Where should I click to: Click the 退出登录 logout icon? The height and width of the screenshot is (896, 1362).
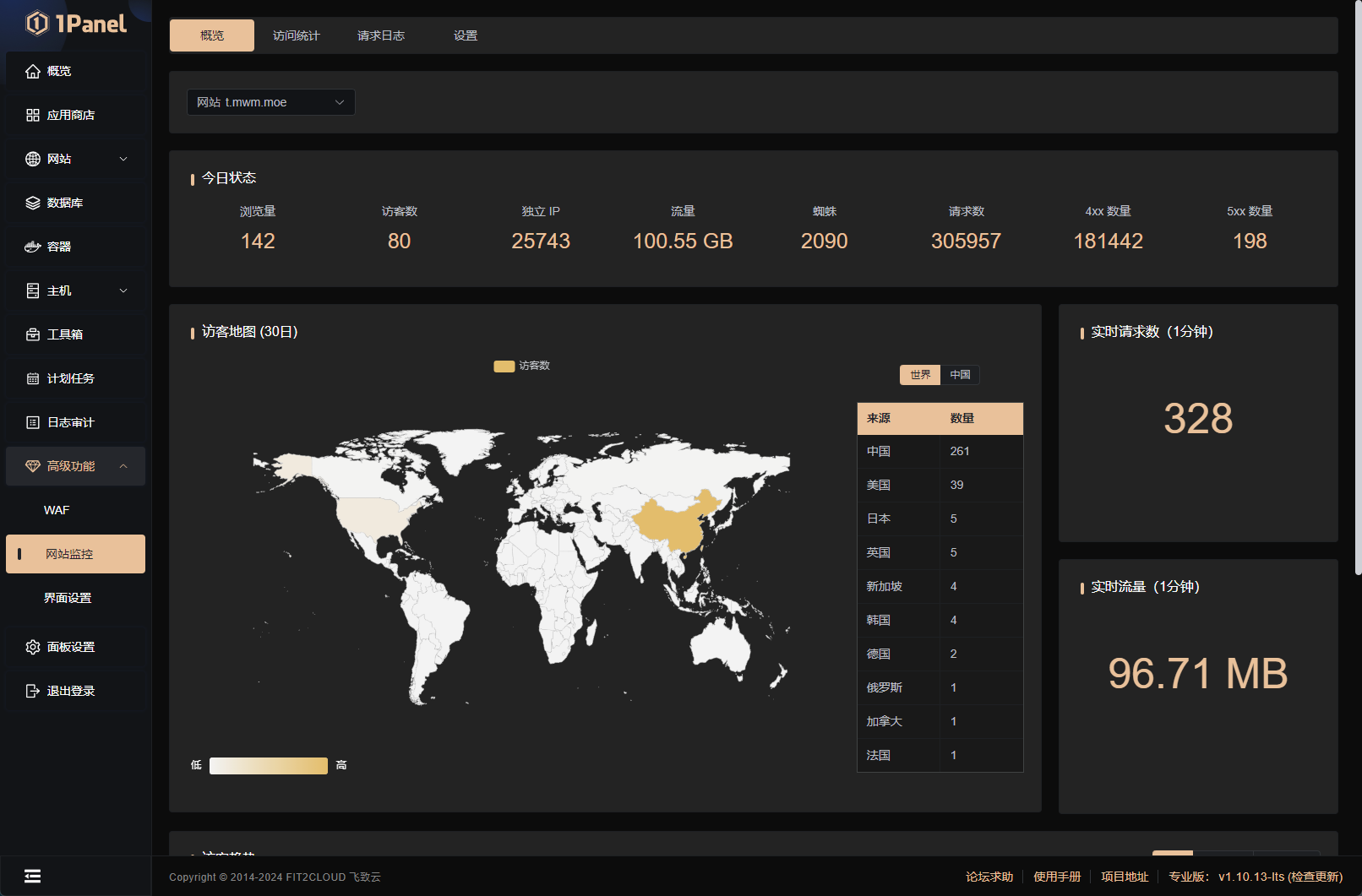(33, 691)
